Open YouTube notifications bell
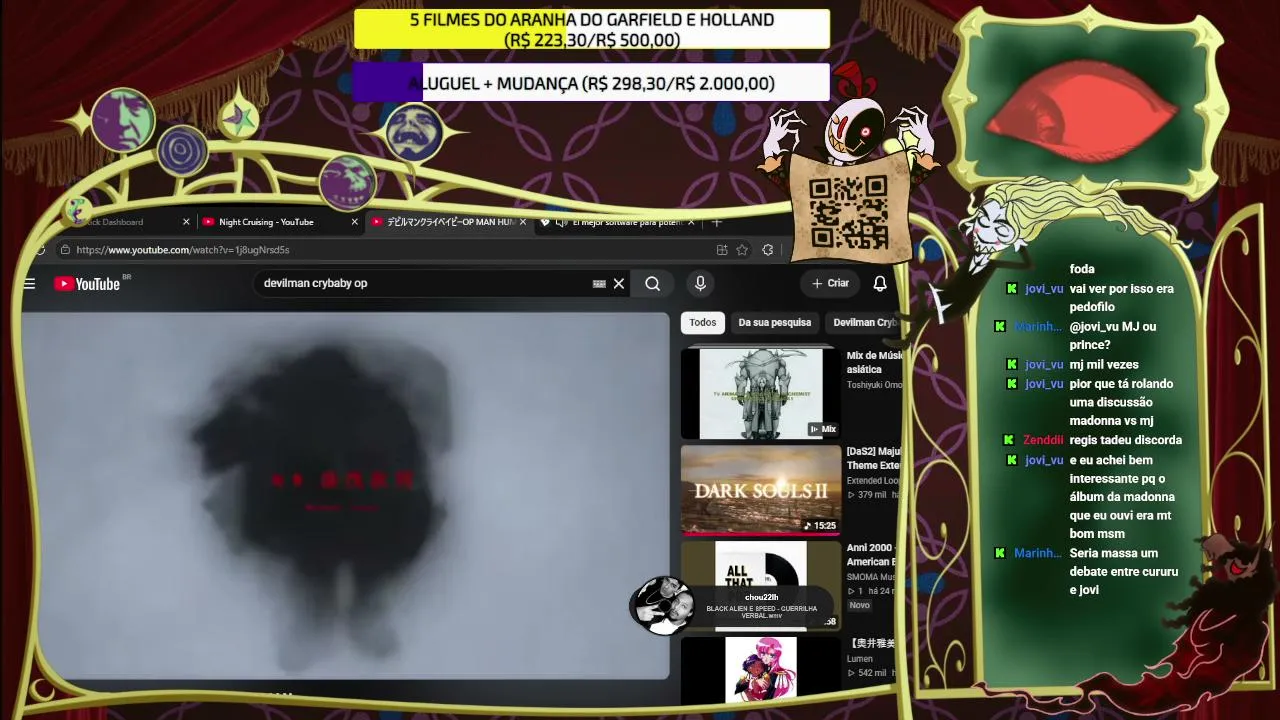 coord(880,284)
